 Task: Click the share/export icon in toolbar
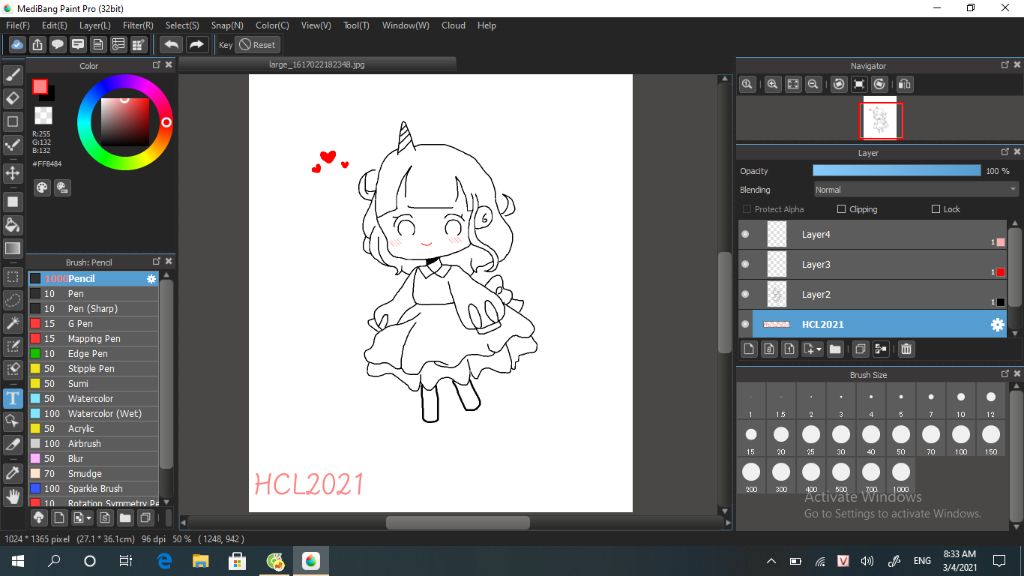(x=37, y=44)
